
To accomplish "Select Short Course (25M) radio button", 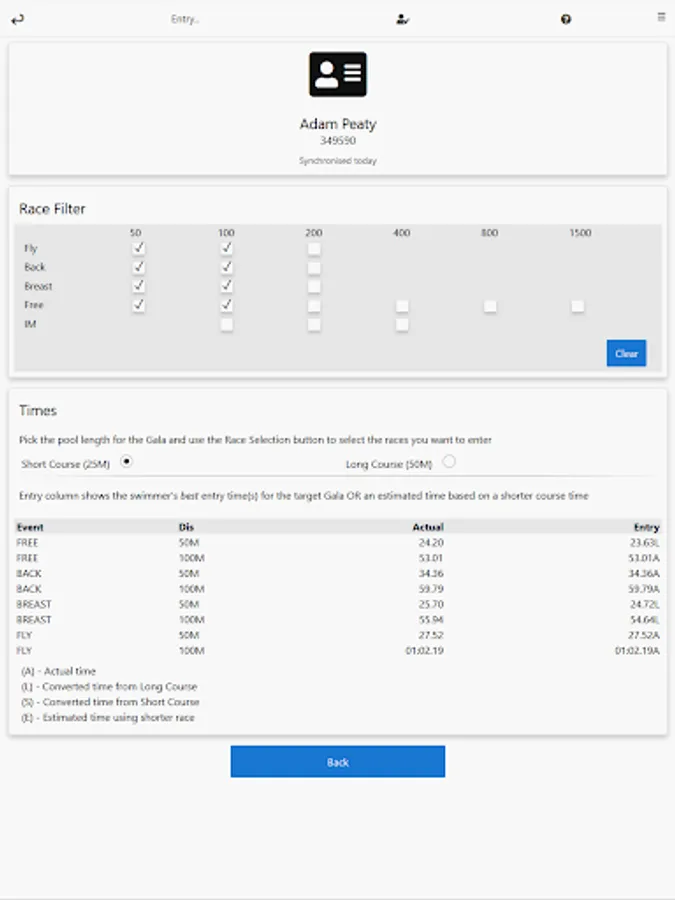I will tap(126, 461).
